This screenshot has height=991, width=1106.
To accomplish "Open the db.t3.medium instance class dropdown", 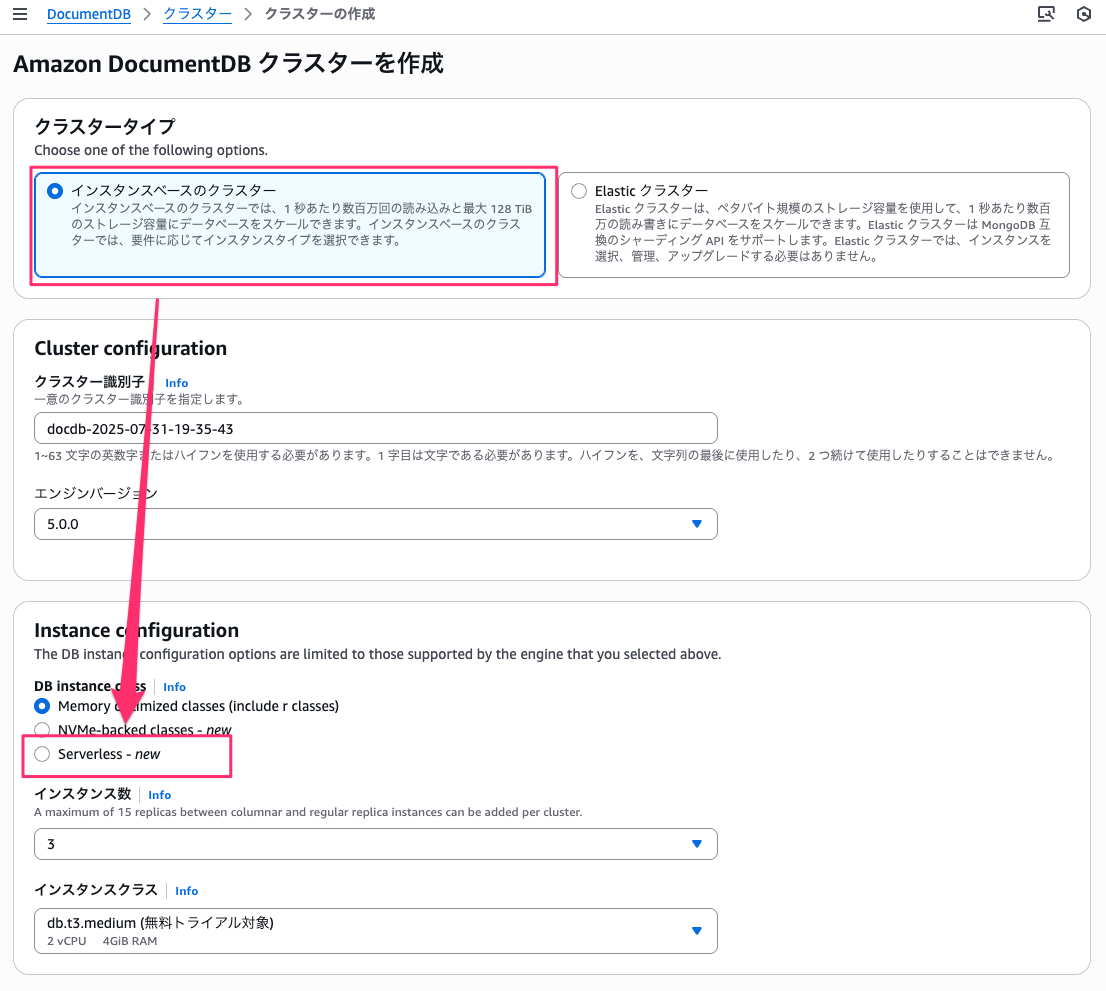I will (x=376, y=931).
